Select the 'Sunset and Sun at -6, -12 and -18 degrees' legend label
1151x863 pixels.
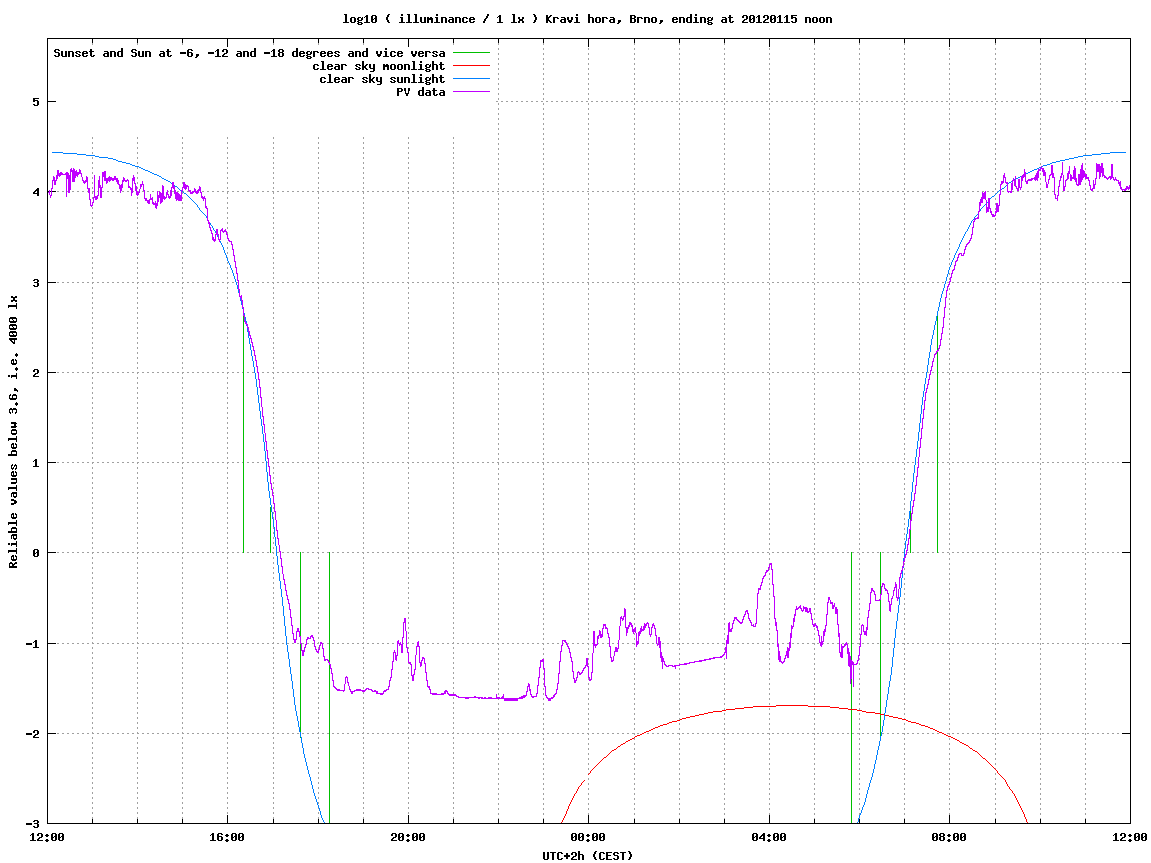point(250,53)
